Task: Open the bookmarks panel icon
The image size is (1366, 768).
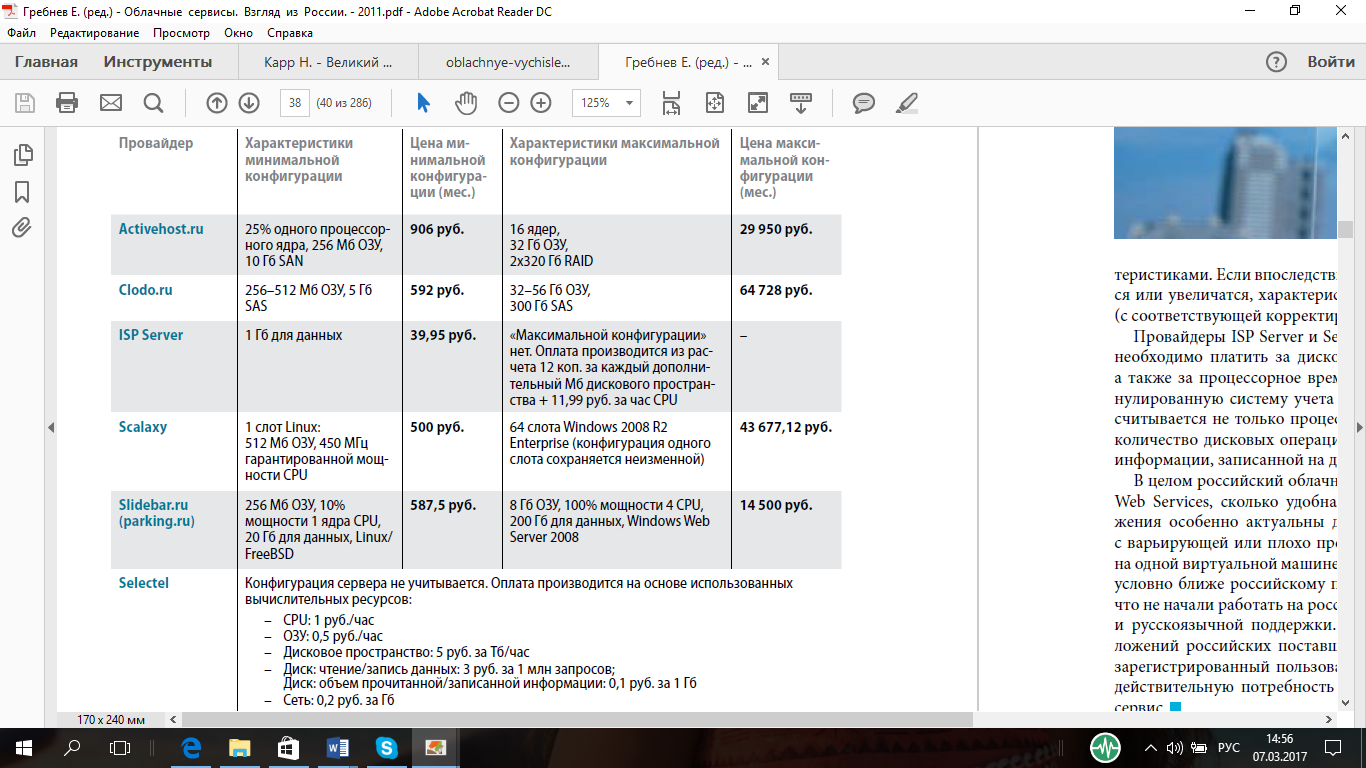Action: 22,192
